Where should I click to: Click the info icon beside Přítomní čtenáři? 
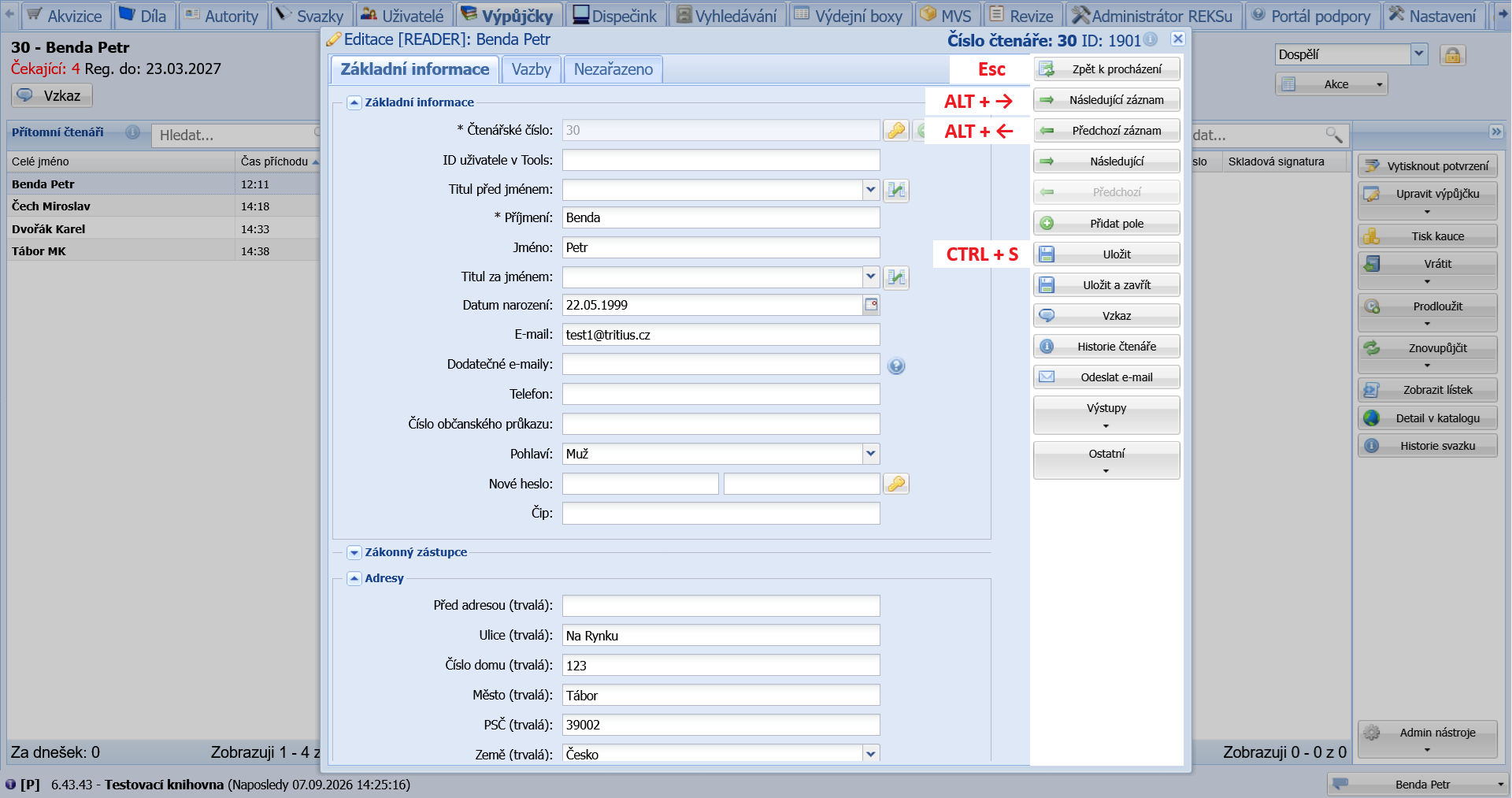(133, 132)
